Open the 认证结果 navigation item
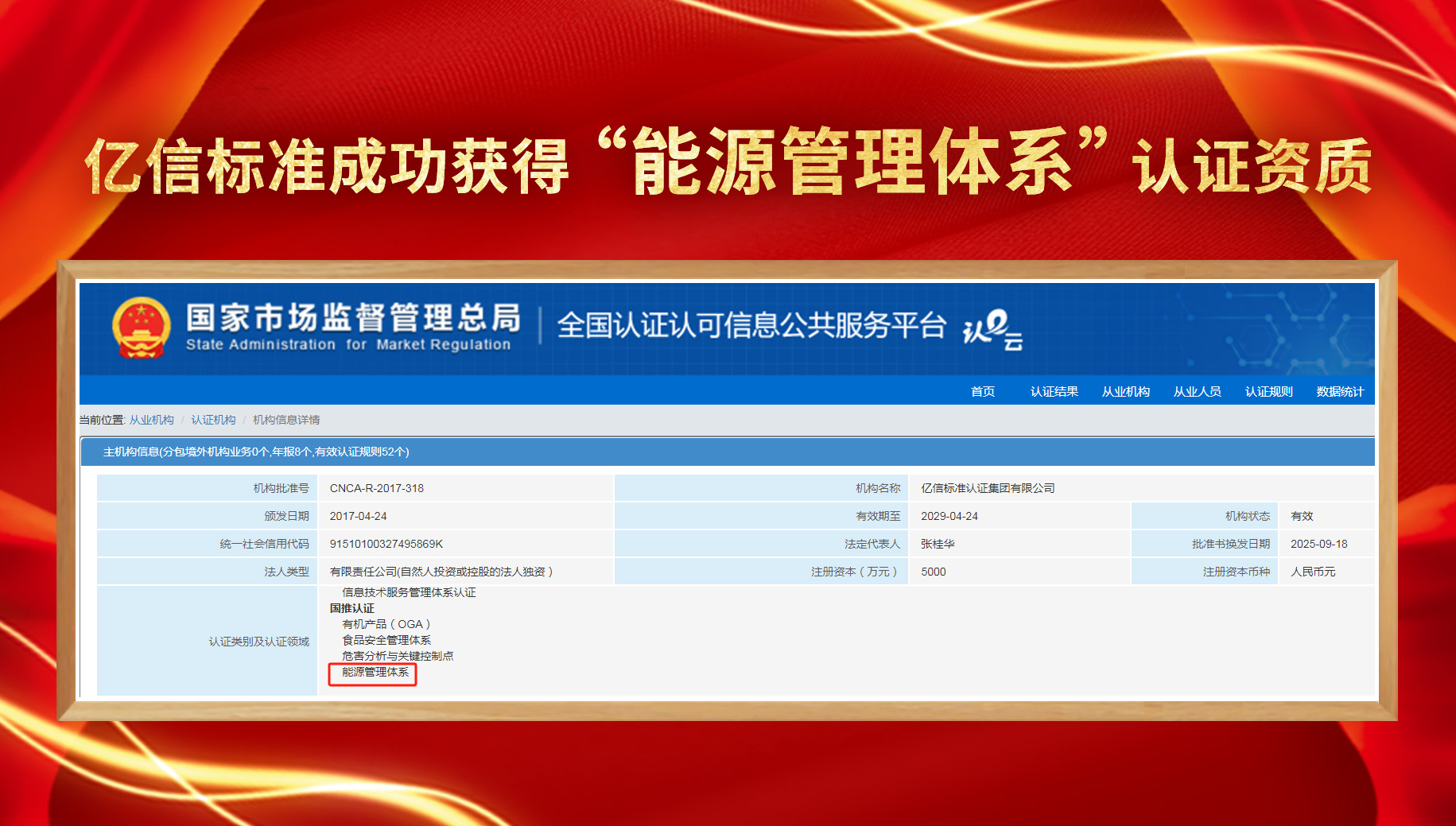The height and width of the screenshot is (826, 1456). [x=1054, y=391]
